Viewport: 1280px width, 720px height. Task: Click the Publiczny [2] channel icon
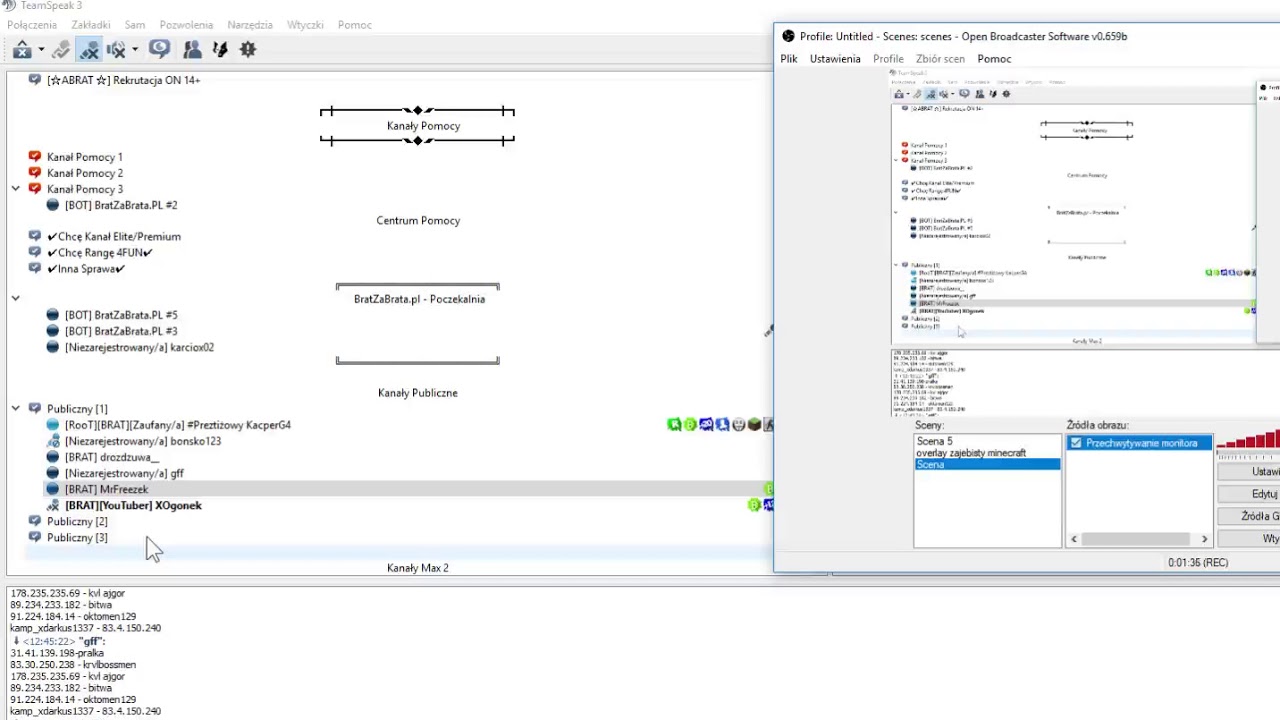pos(35,521)
